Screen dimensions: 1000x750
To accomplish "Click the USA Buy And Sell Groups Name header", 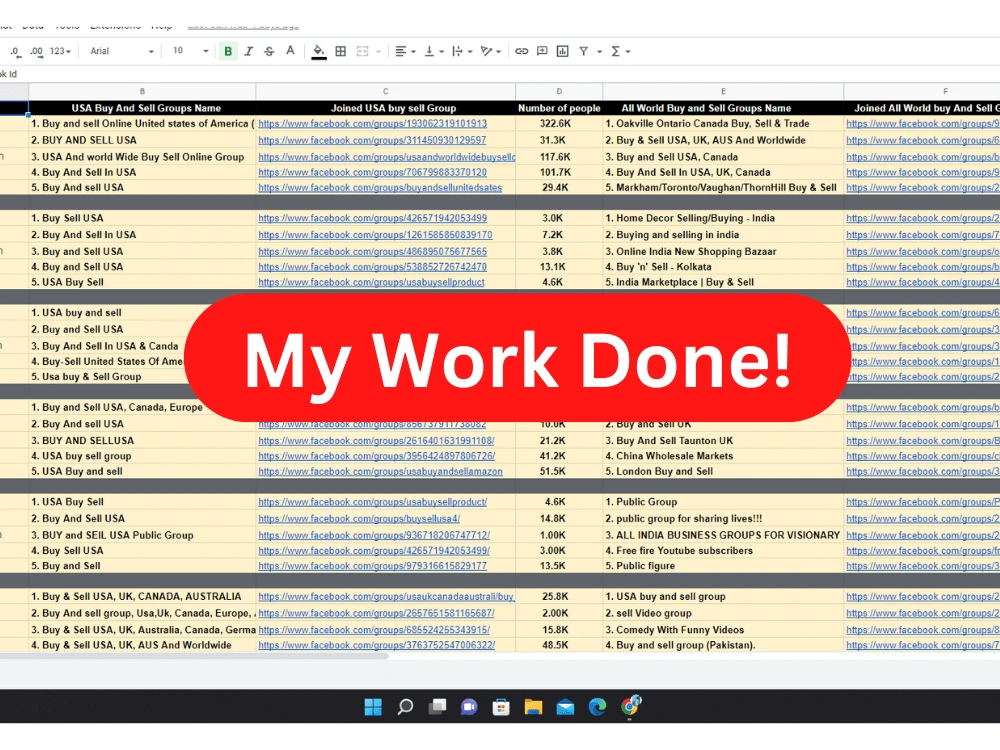I will (142, 108).
